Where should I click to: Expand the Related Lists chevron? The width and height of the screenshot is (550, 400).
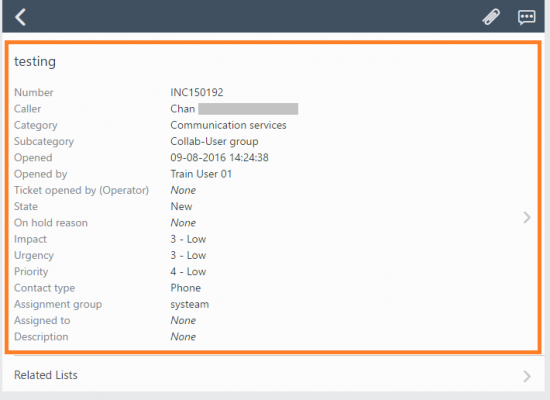(527, 376)
